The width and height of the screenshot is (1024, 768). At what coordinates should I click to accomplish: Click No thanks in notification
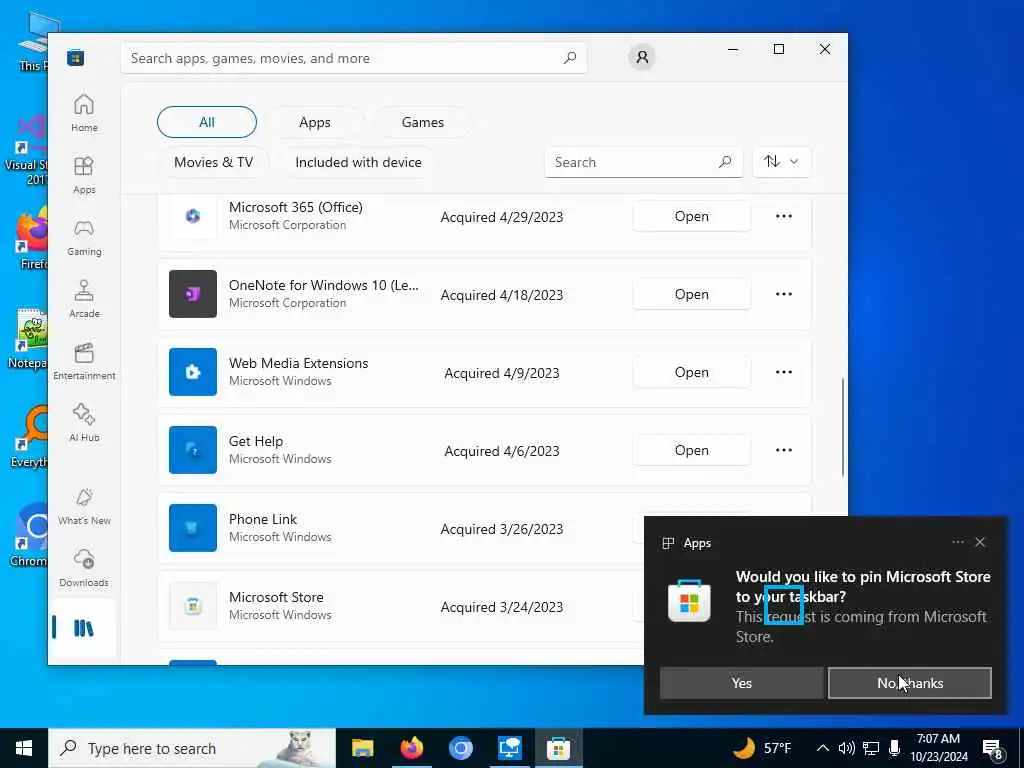(910, 683)
